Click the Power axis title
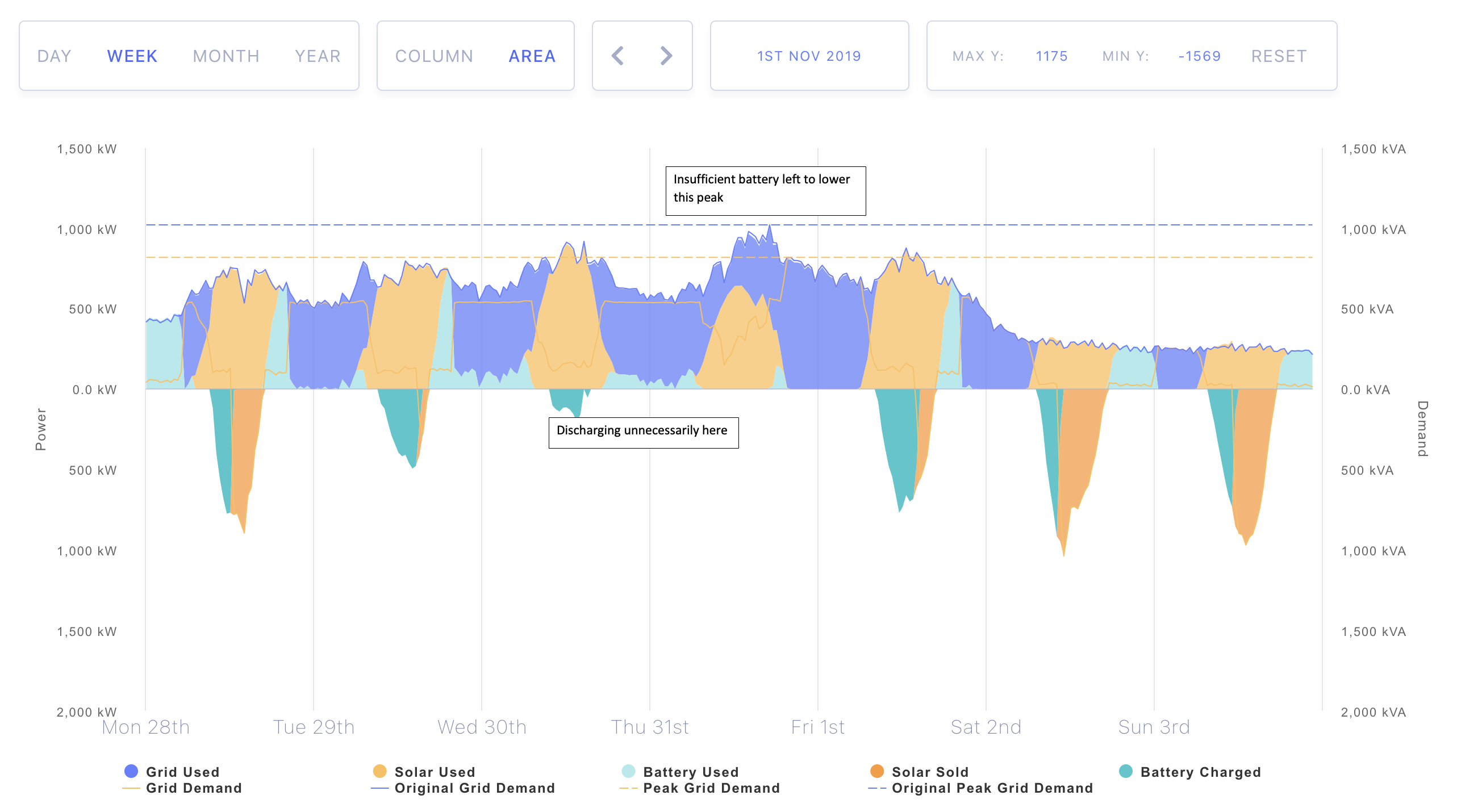This screenshot has height=812, width=1478. 40,429
